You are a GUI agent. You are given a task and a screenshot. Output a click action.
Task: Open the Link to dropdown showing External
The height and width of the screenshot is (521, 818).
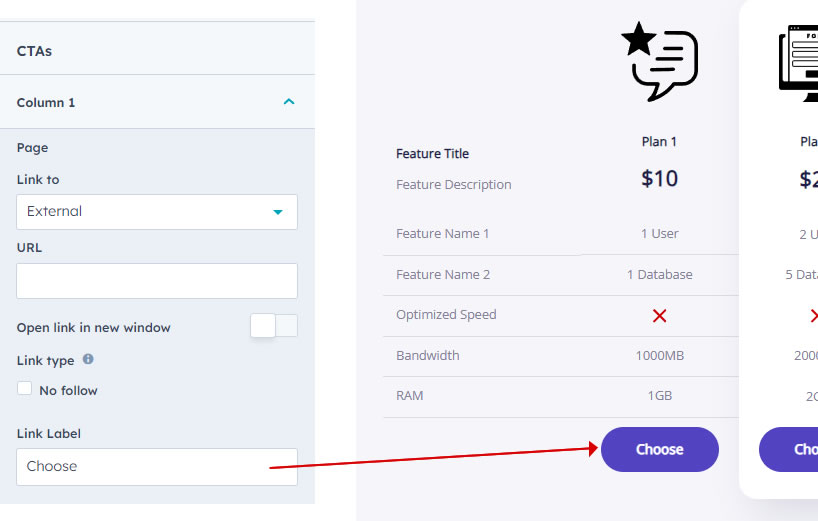pos(157,212)
